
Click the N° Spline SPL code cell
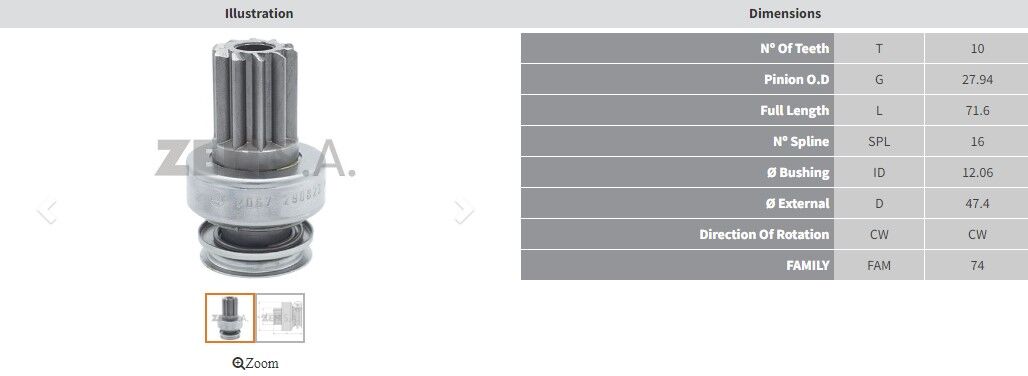point(879,141)
